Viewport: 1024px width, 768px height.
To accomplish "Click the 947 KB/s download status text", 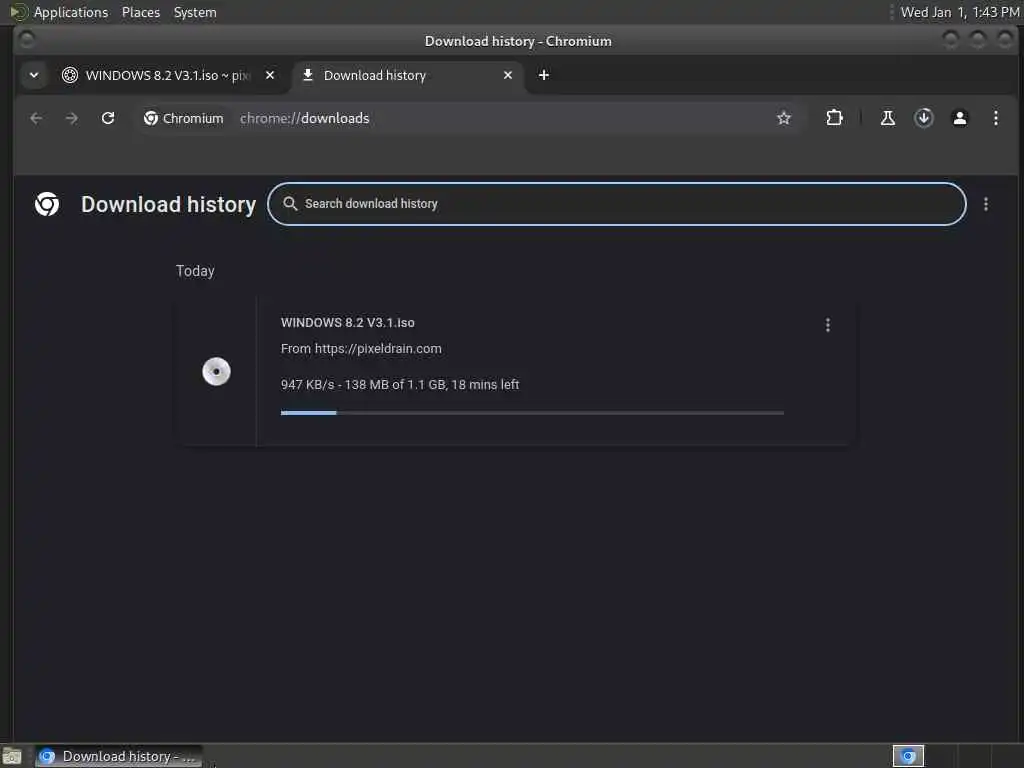I will [400, 385].
